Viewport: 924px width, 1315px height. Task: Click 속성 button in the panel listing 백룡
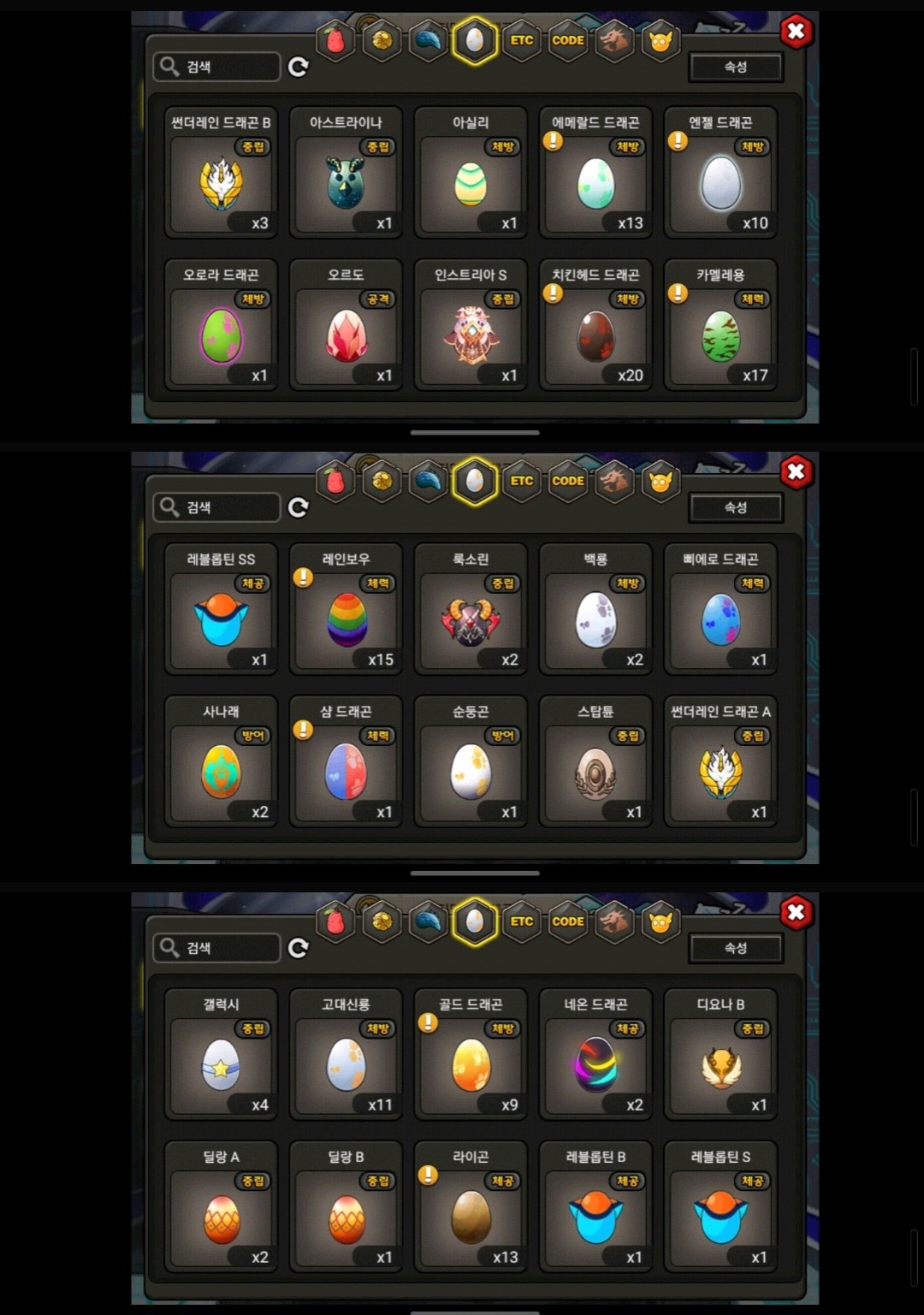[x=736, y=507]
